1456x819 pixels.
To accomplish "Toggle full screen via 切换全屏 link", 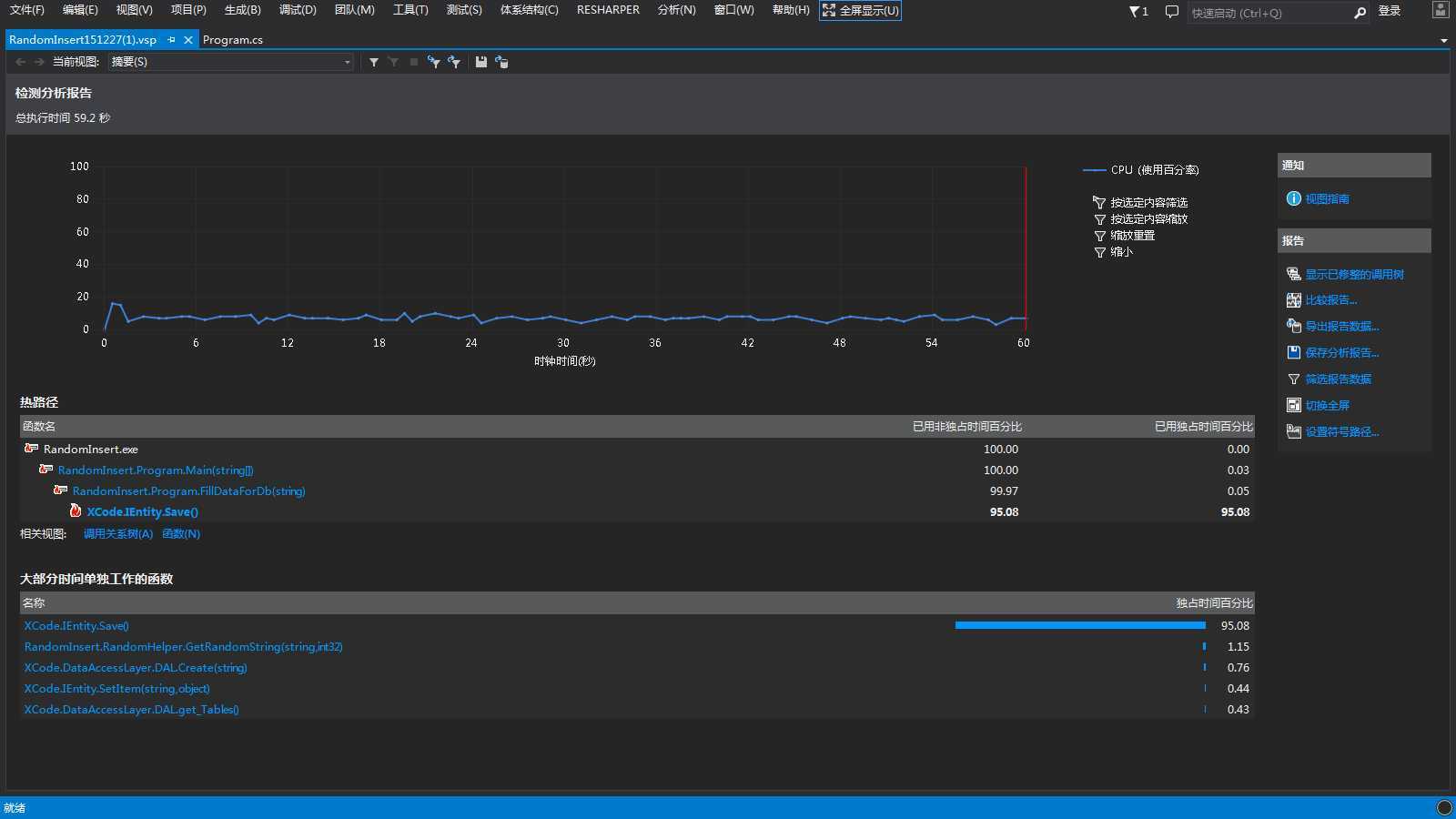I will coord(1327,406).
